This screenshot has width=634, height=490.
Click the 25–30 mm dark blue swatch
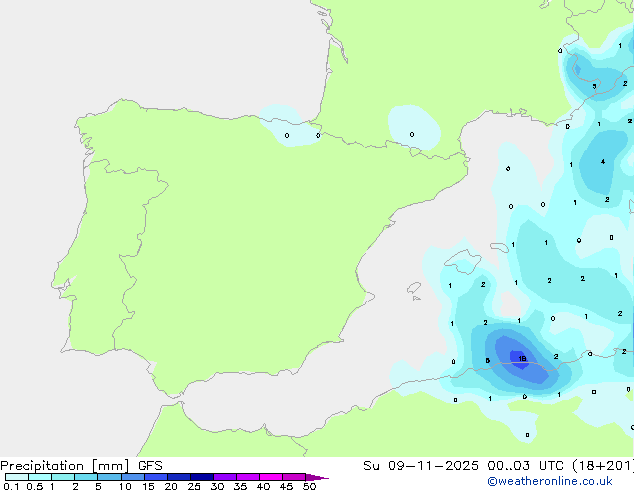[202, 477]
